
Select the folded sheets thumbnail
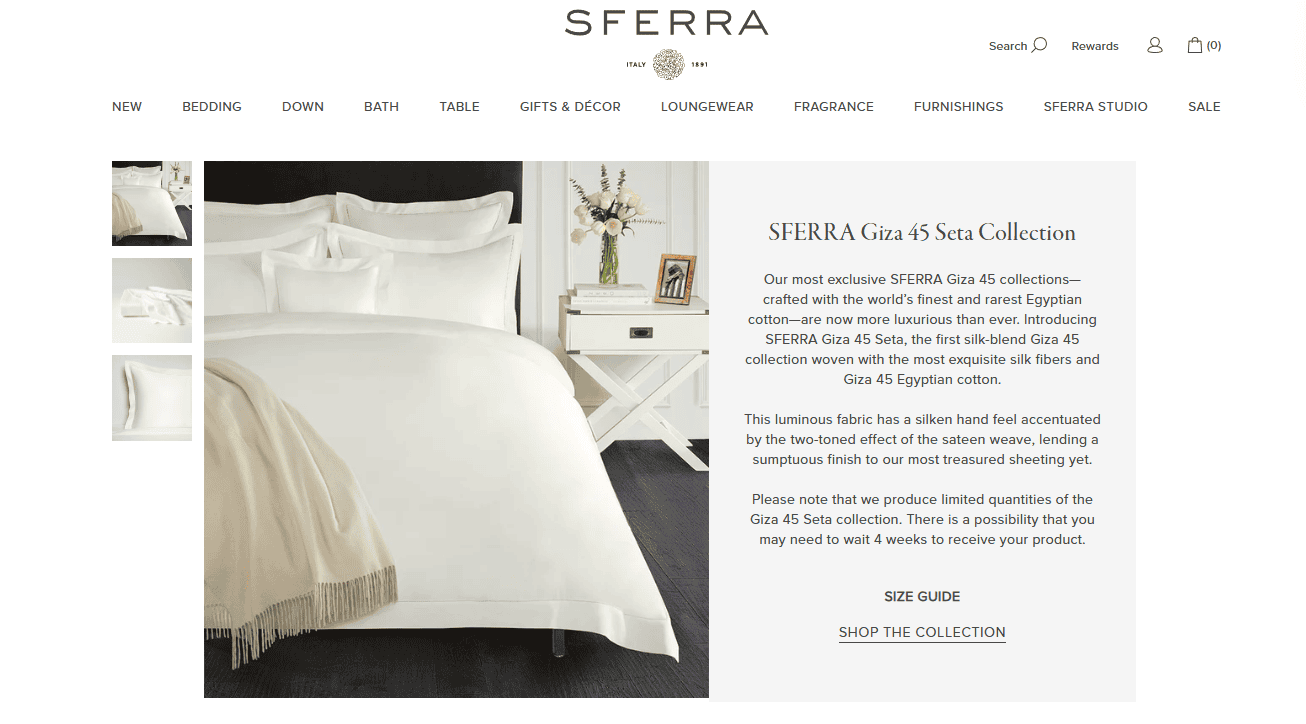[152, 300]
